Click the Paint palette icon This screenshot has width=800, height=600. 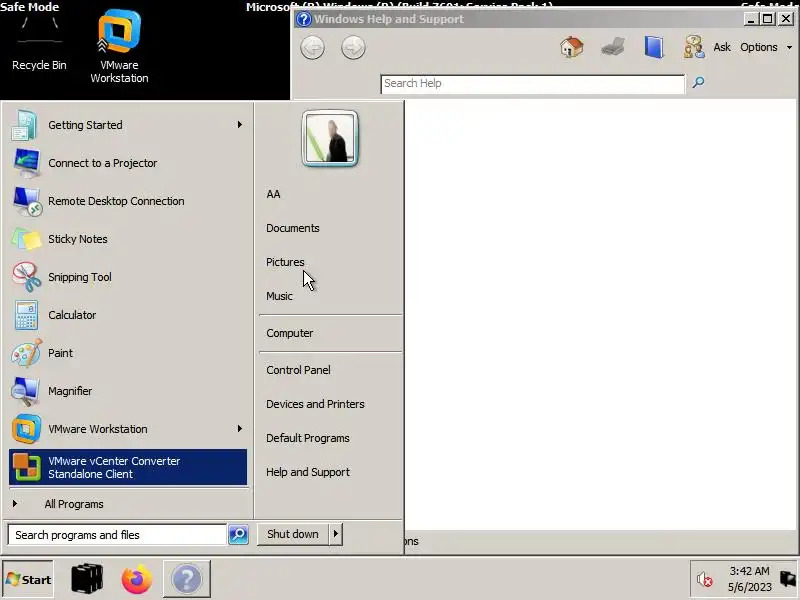26,353
